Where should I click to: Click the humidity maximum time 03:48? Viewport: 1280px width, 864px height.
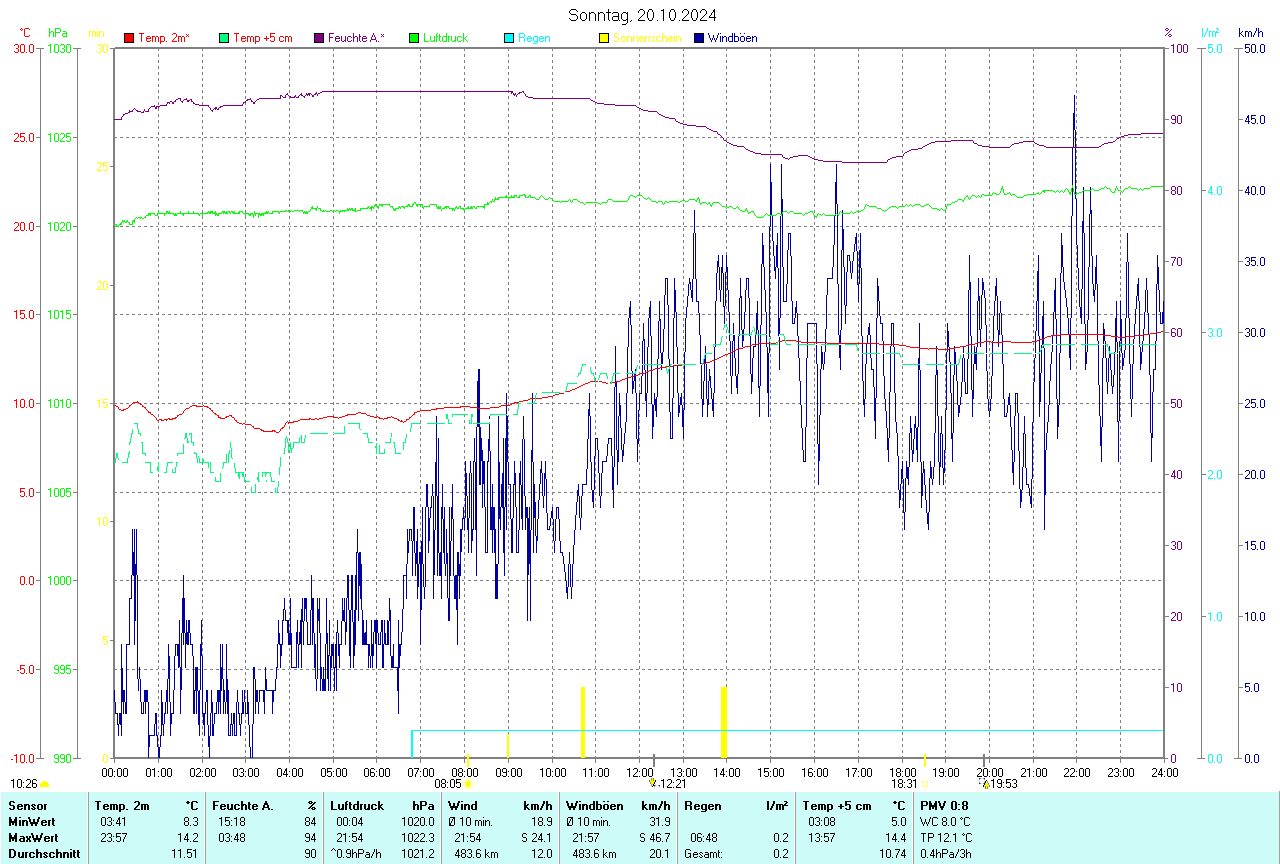click(231, 837)
